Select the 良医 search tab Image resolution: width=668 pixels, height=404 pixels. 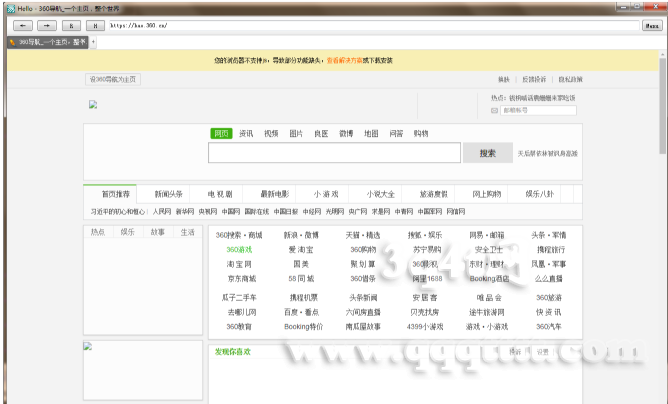321,133
